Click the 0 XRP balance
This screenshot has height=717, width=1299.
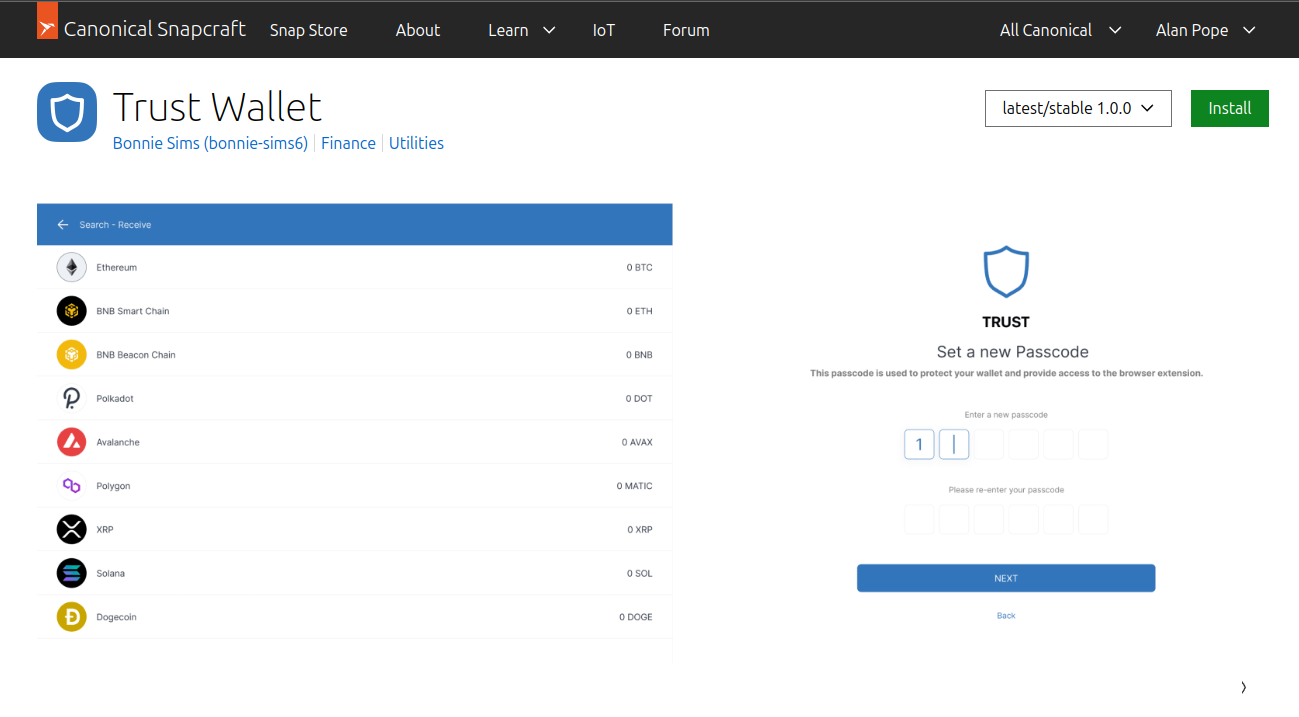coord(640,529)
